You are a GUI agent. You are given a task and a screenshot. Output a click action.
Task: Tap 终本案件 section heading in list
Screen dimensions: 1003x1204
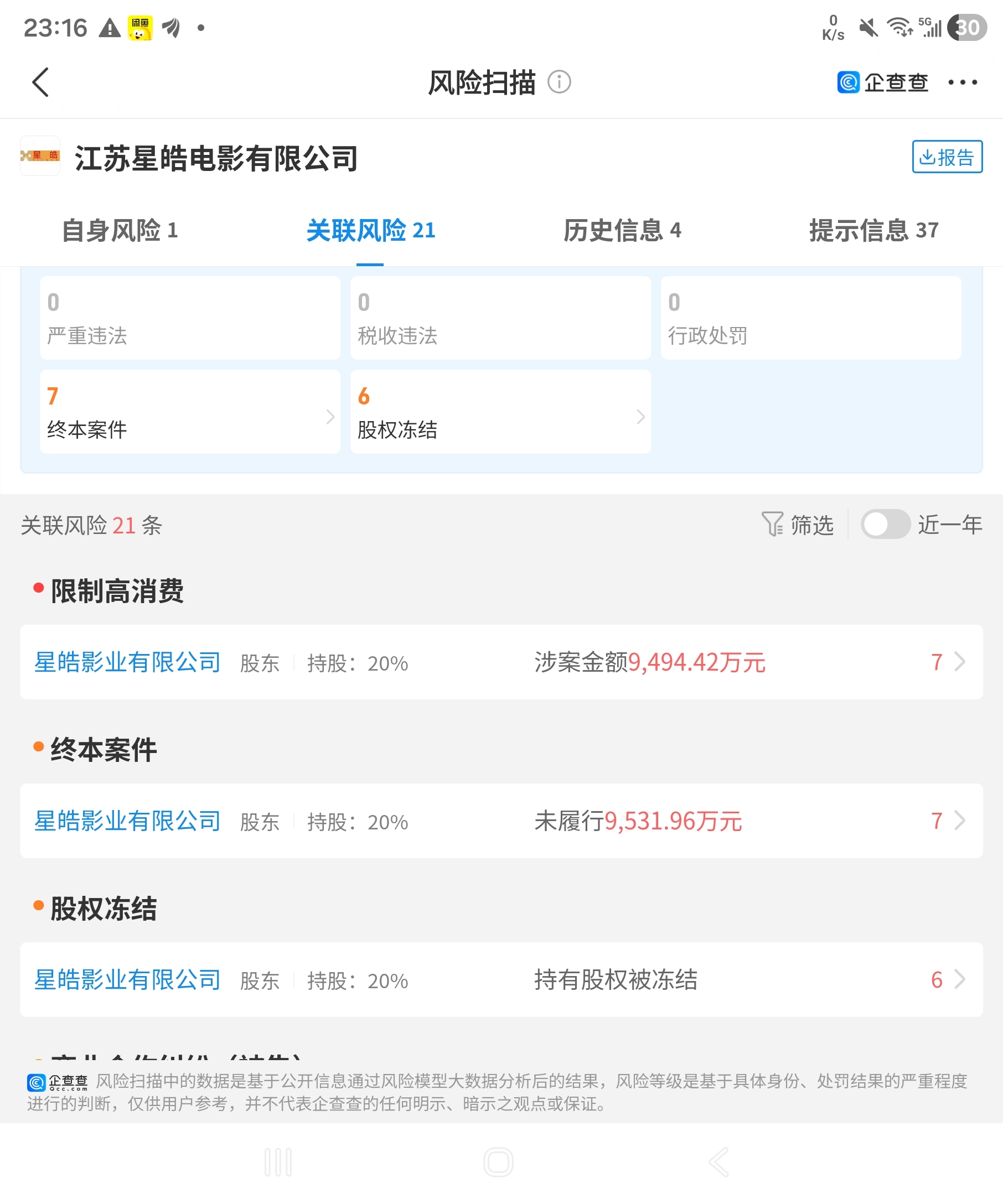tap(104, 750)
